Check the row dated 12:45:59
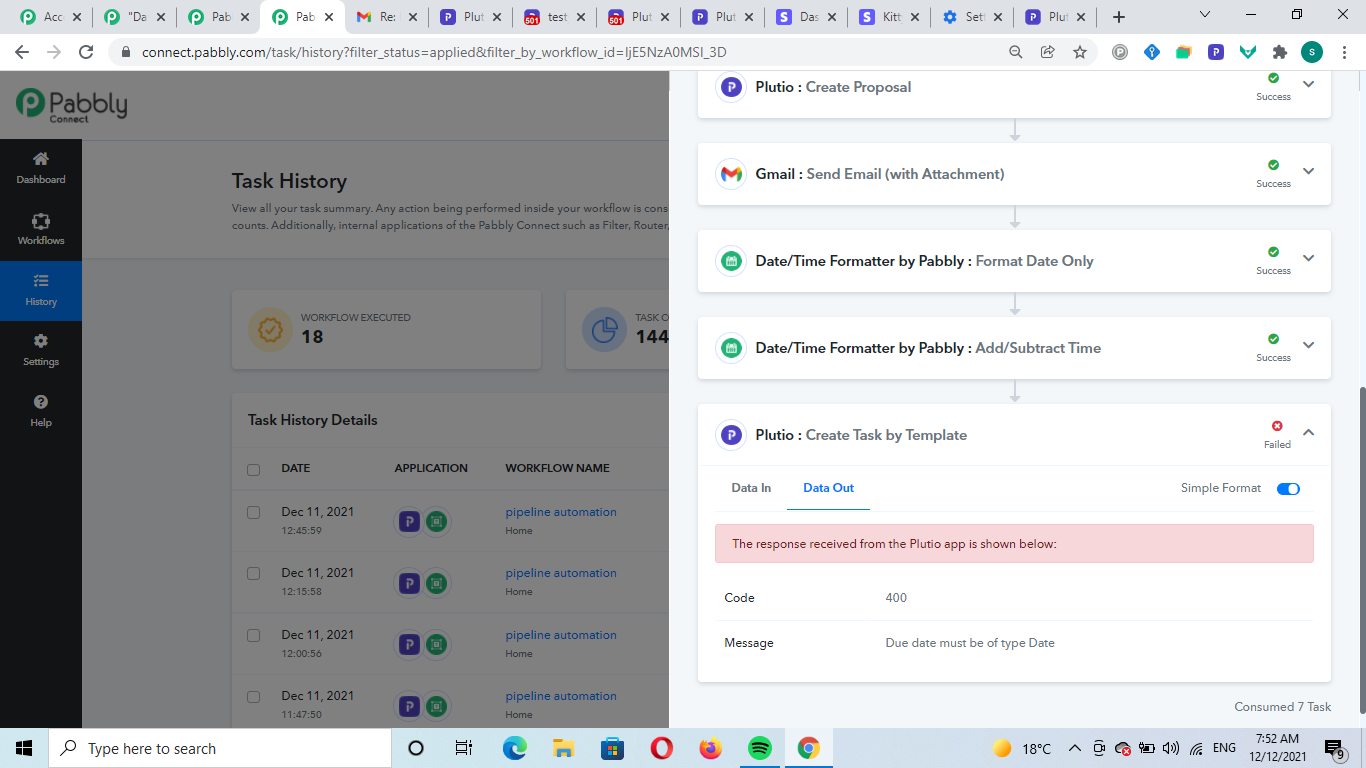1366x768 pixels. [253, 512]
